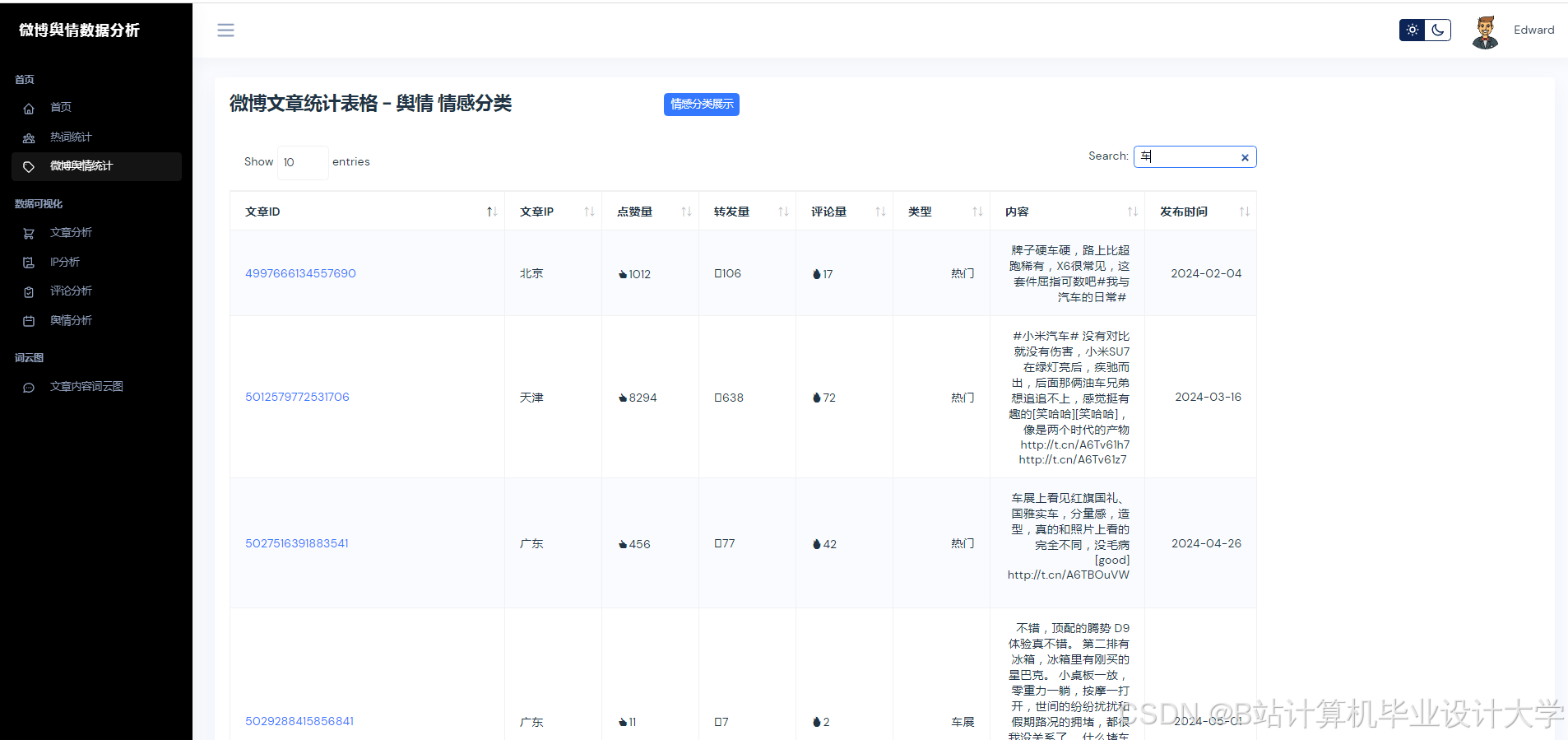
Task: Click the calendar icon beside 舆情分析
Action: pyautogui.click(x=29, y=321)
